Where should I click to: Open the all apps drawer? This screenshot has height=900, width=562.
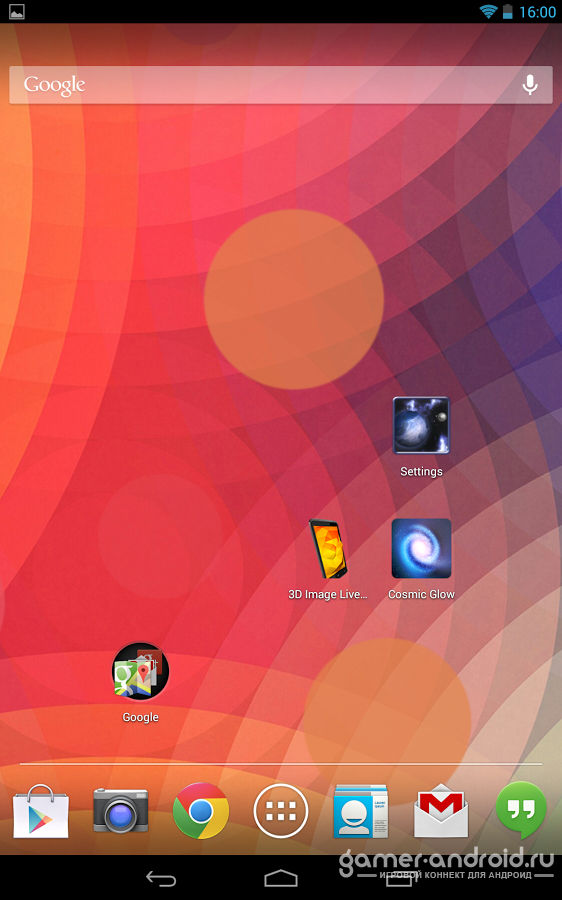click(281, 811)
